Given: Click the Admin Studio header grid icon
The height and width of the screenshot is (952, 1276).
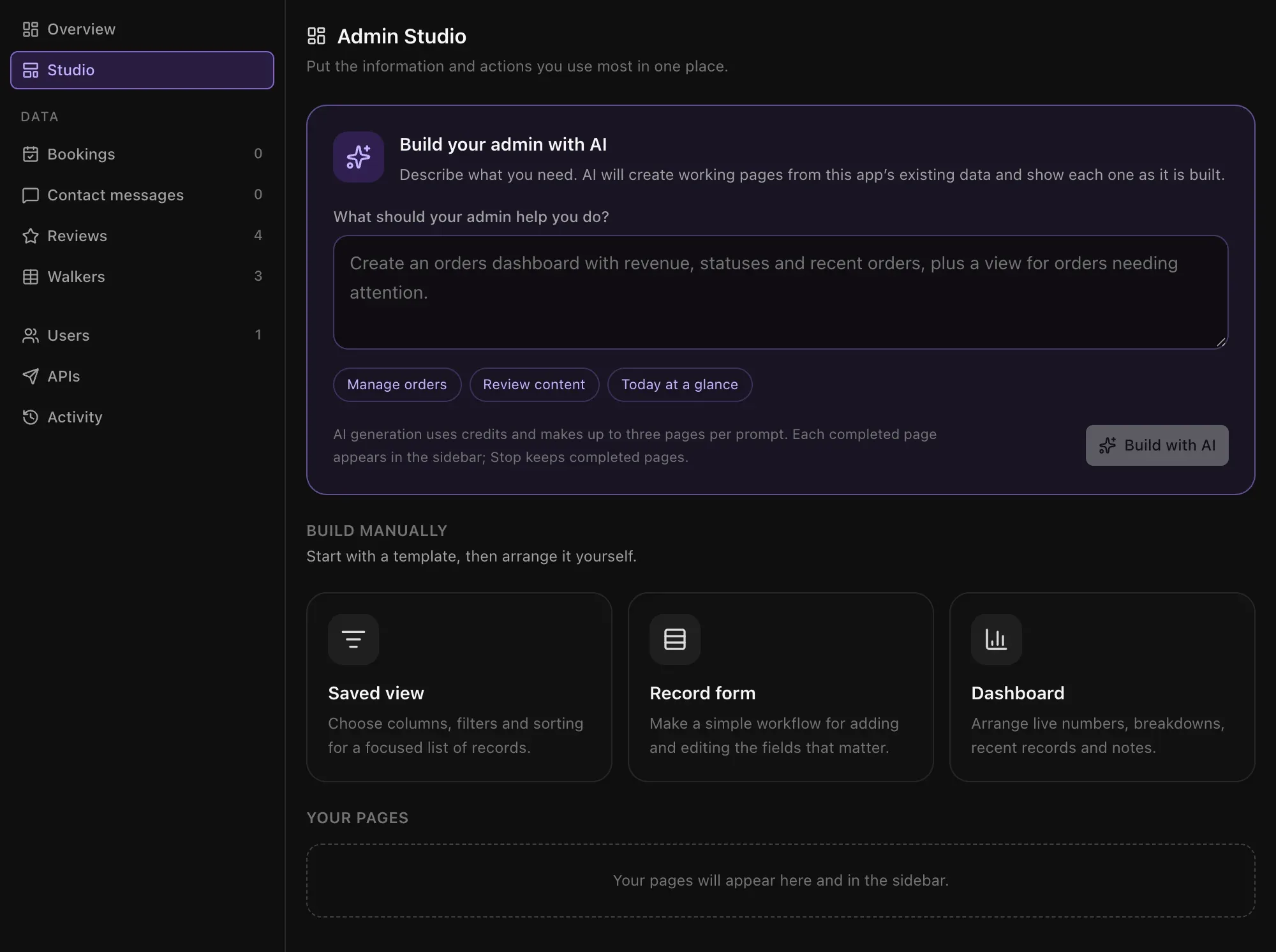Looking at the screenshot, I should click(x=316, y=36).
